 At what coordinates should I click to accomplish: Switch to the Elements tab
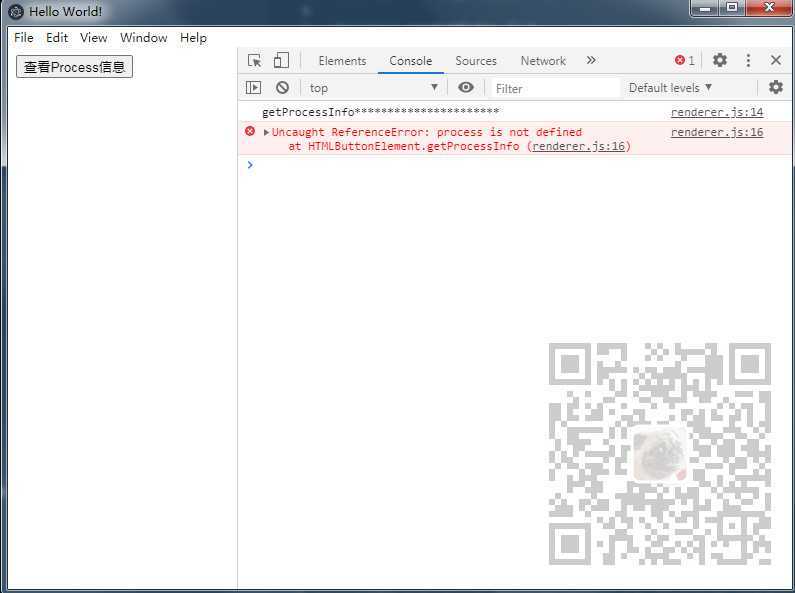click(x=342, y=61)
